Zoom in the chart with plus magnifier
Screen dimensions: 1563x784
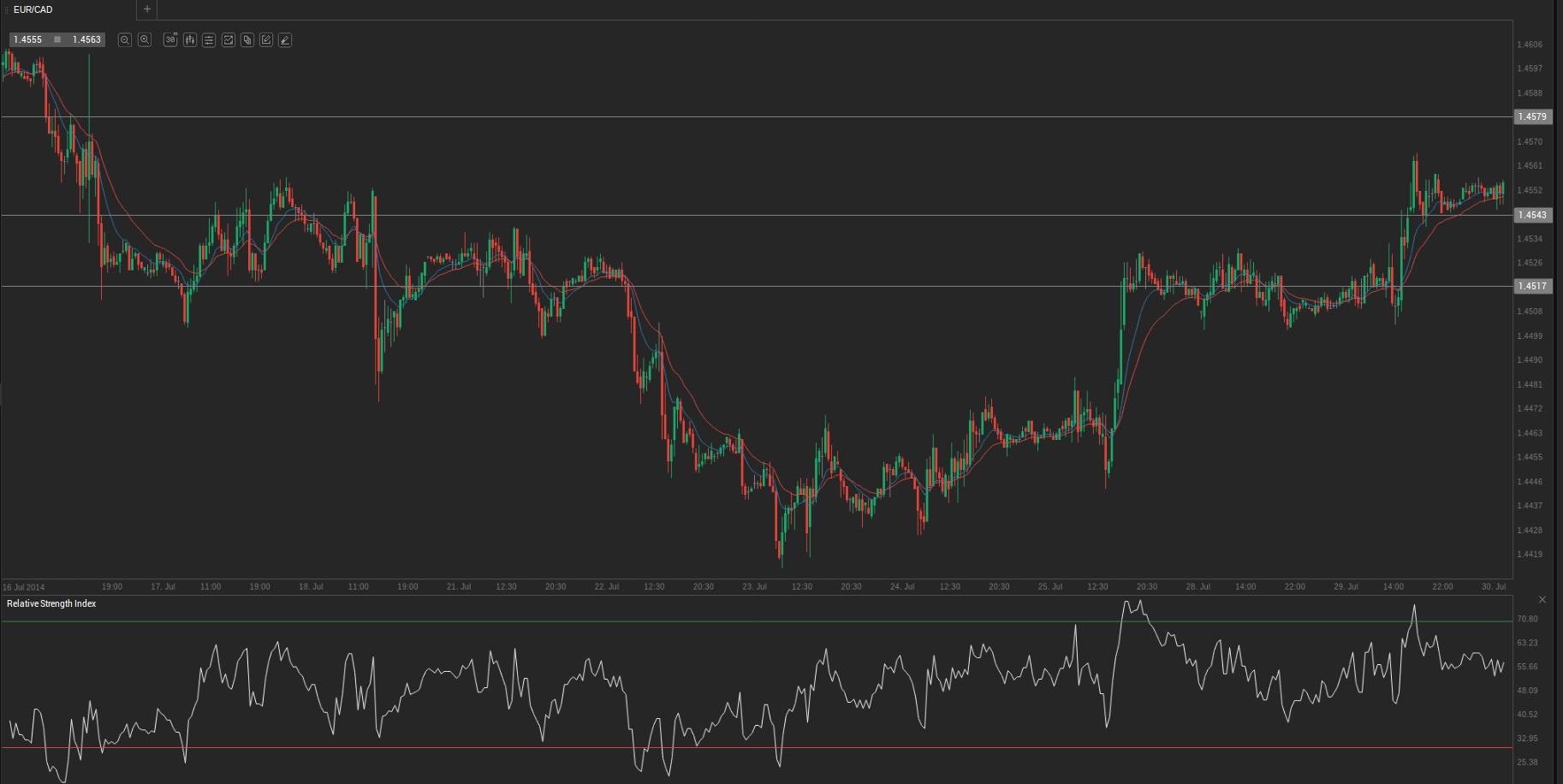(145, 40)
